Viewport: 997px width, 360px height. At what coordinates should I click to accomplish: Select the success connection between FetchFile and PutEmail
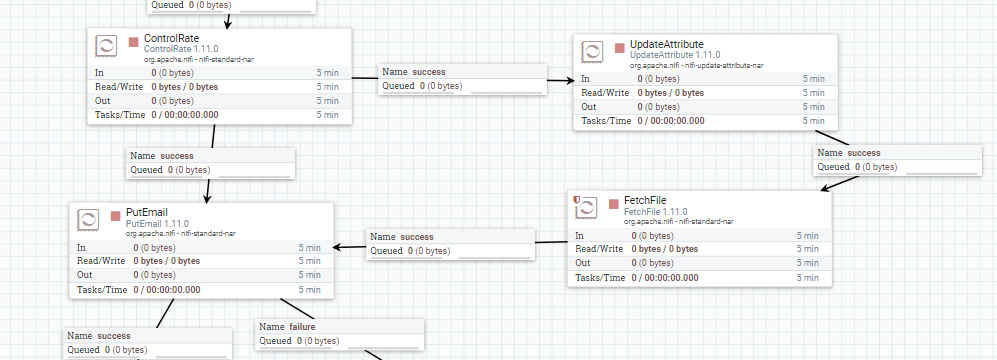(451, 244)
